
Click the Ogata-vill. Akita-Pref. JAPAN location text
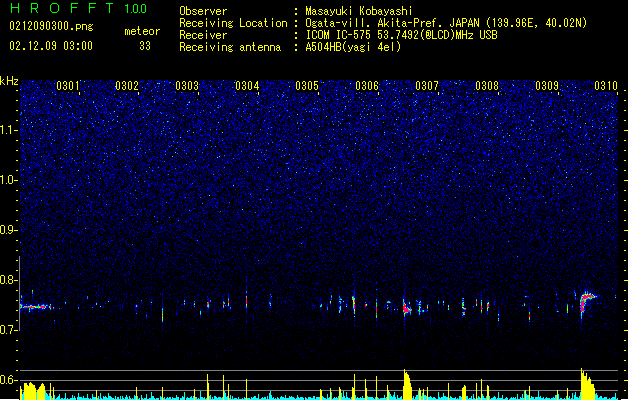point(446,23)
